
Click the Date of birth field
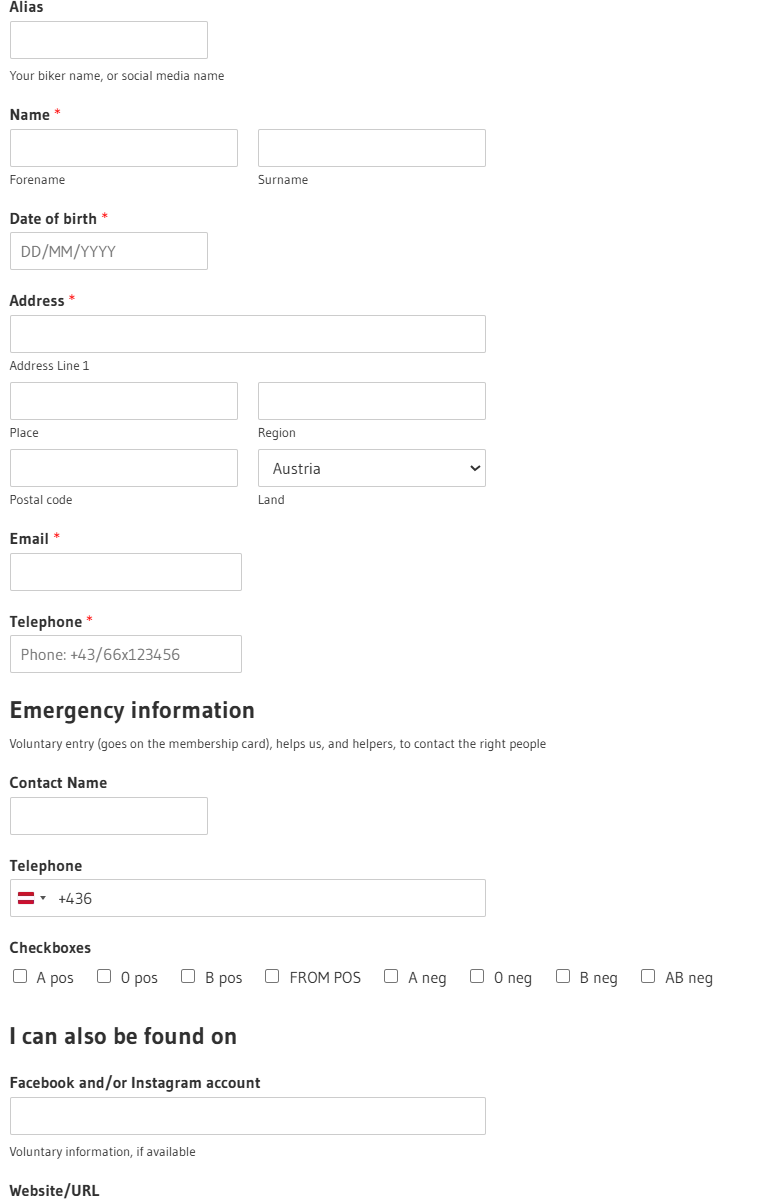coord(108,251)
